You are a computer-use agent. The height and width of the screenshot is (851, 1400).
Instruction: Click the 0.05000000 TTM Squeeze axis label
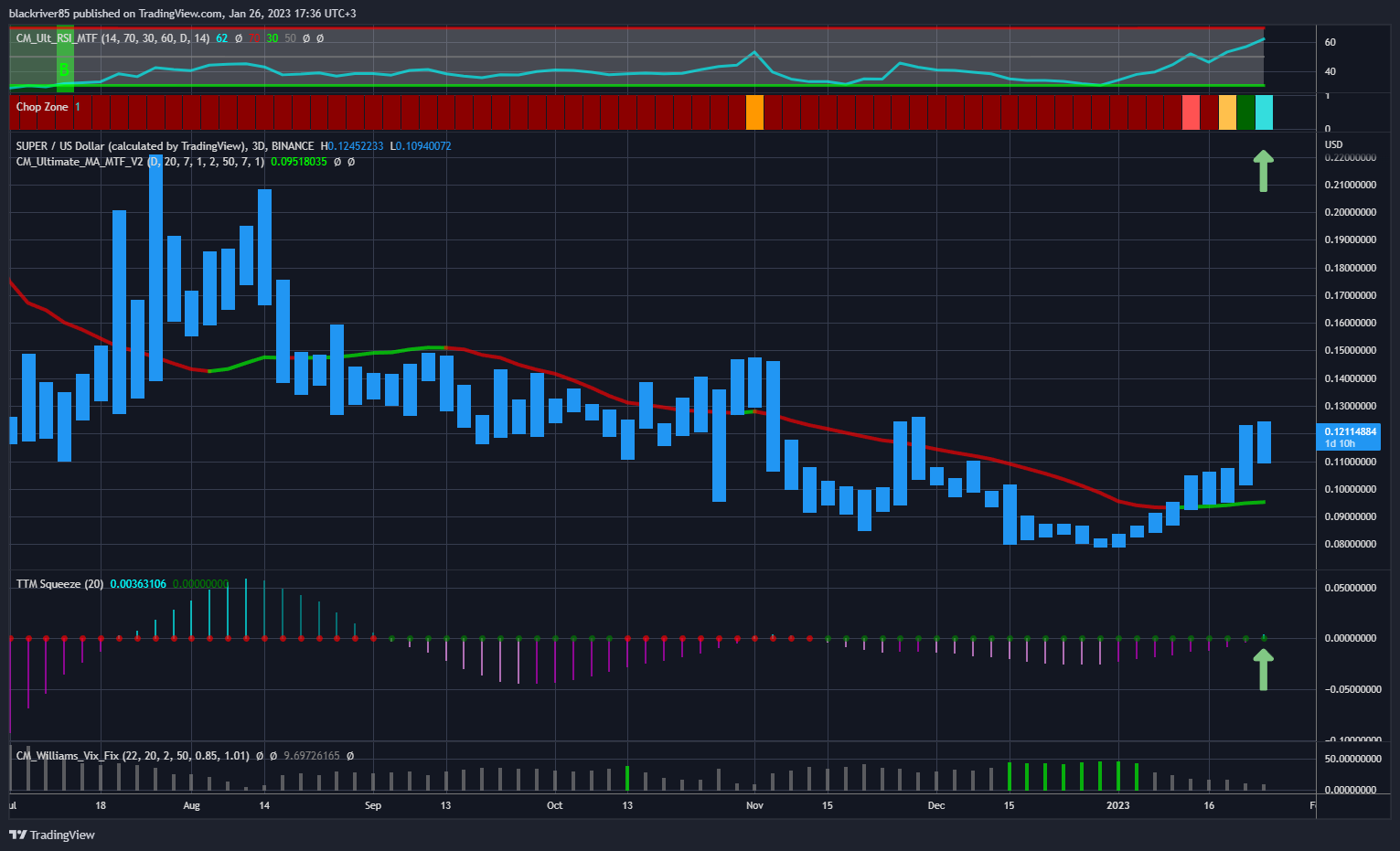(x=1351, y=589)
